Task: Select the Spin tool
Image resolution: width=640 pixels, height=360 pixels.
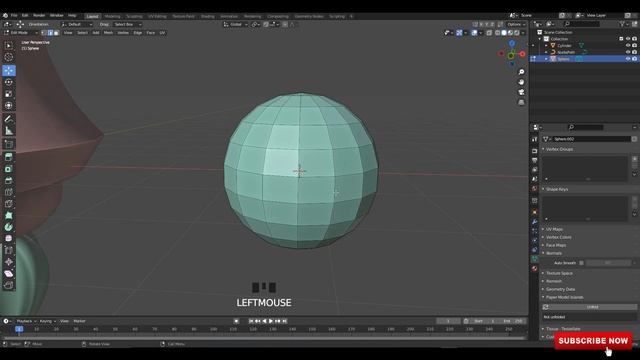Action: click(9, 227)
